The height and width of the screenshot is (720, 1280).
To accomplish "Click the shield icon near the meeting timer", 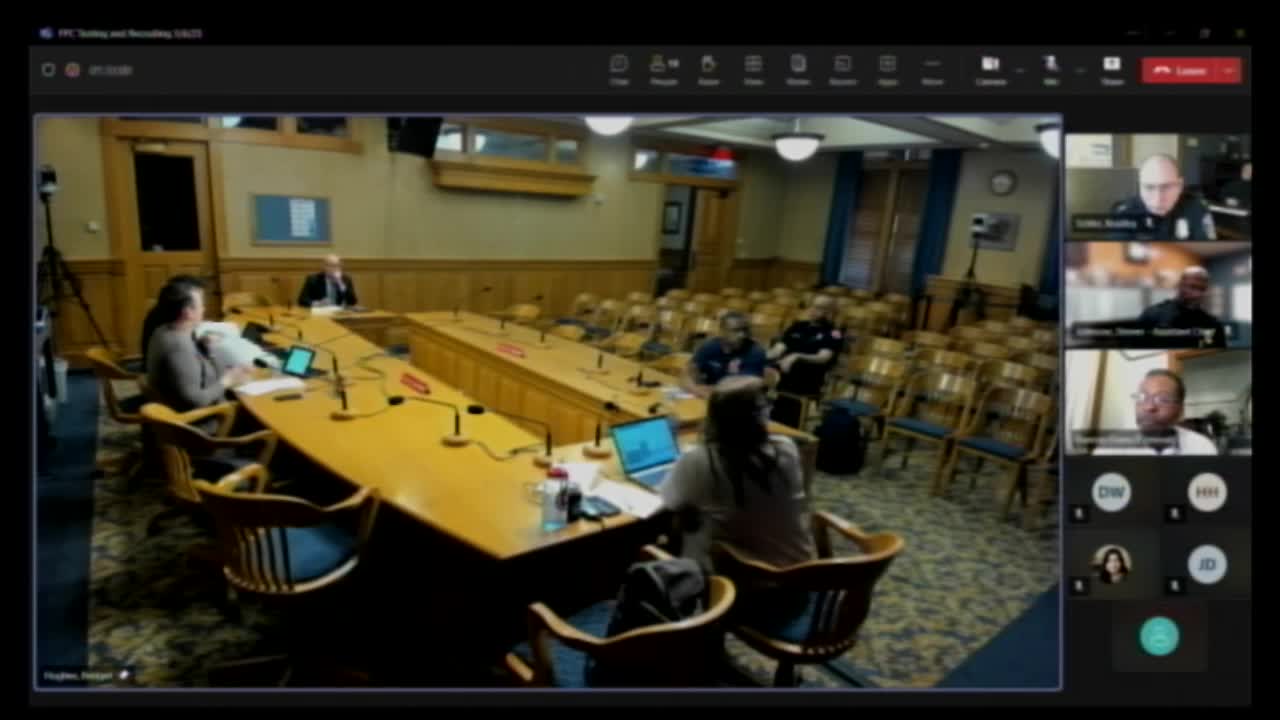I will [48, 70].
